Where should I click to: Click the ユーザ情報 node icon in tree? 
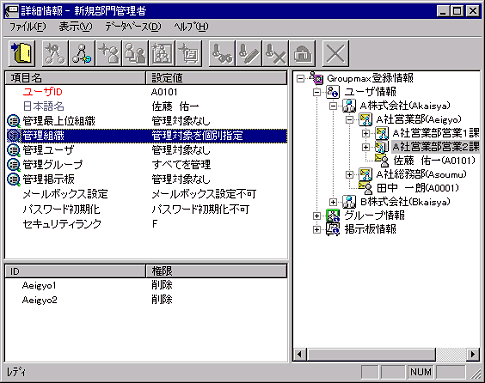click(333, 92)
